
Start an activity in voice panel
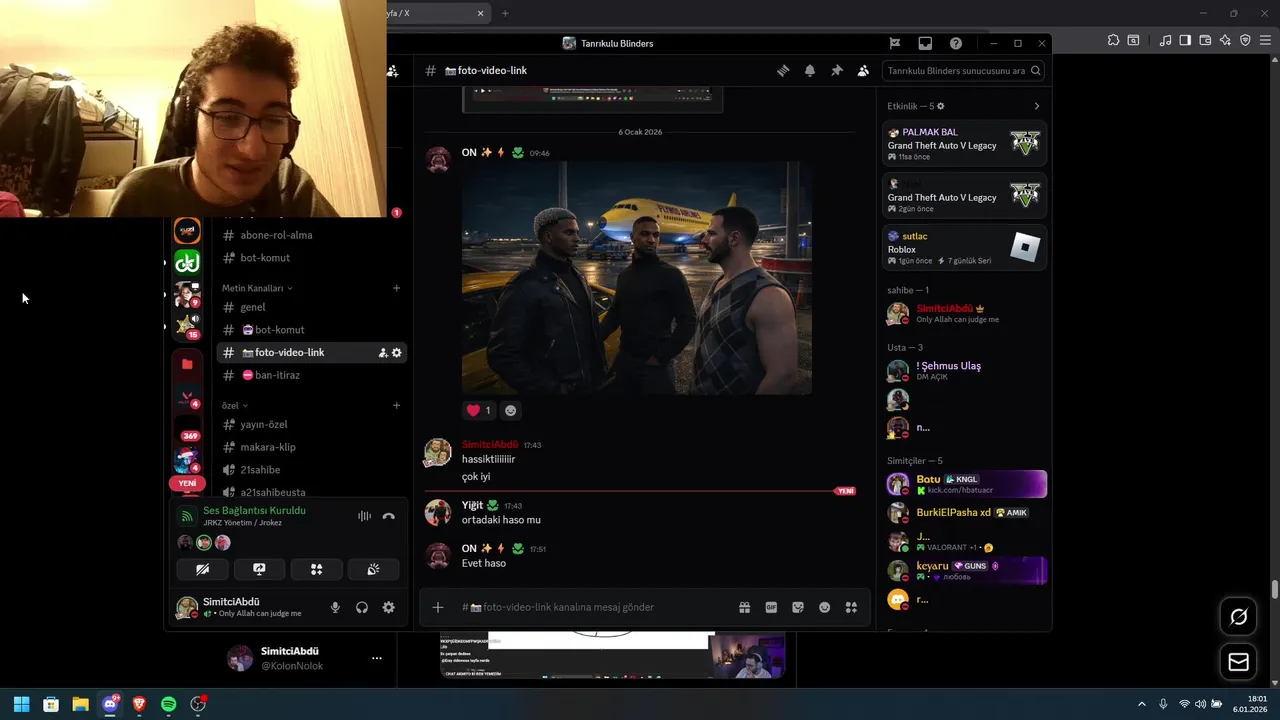[316, 569]
